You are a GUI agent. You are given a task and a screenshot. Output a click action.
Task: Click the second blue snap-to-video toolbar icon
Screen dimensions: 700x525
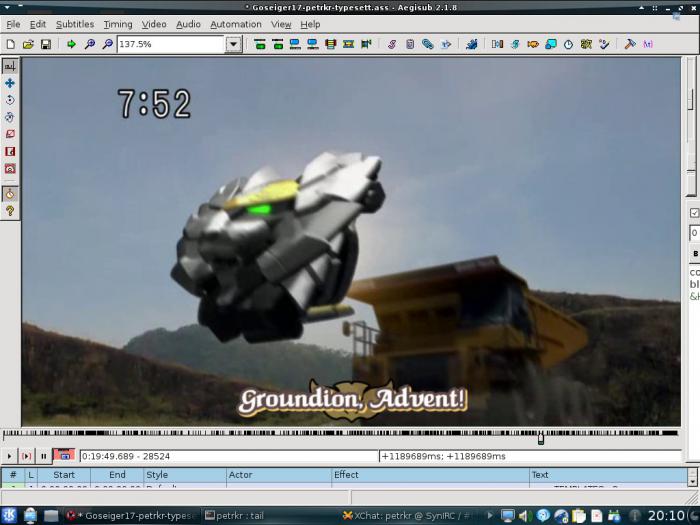[312, 44]
